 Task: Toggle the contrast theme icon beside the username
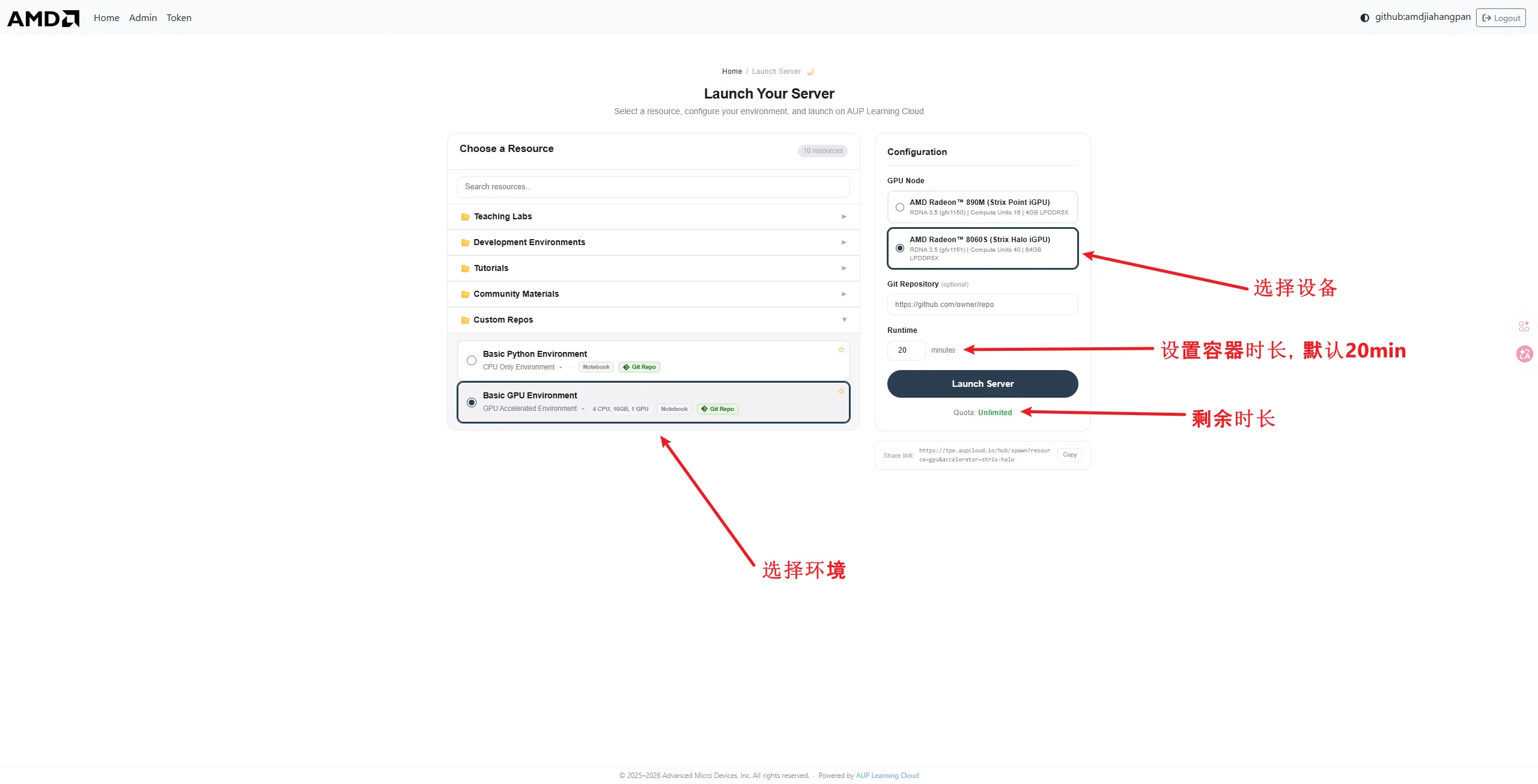pos(1365,18)
